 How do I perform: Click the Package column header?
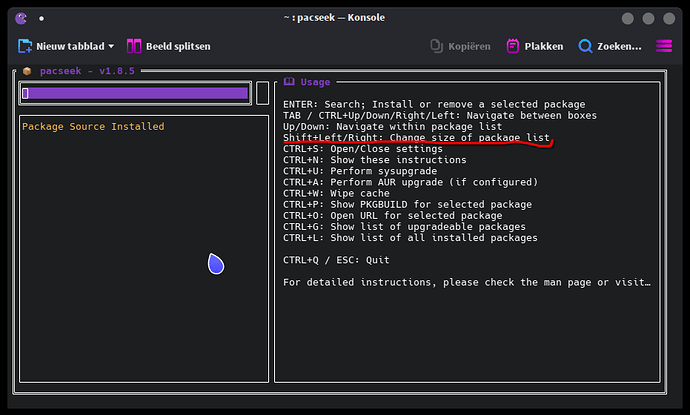[x=43, y=127]
